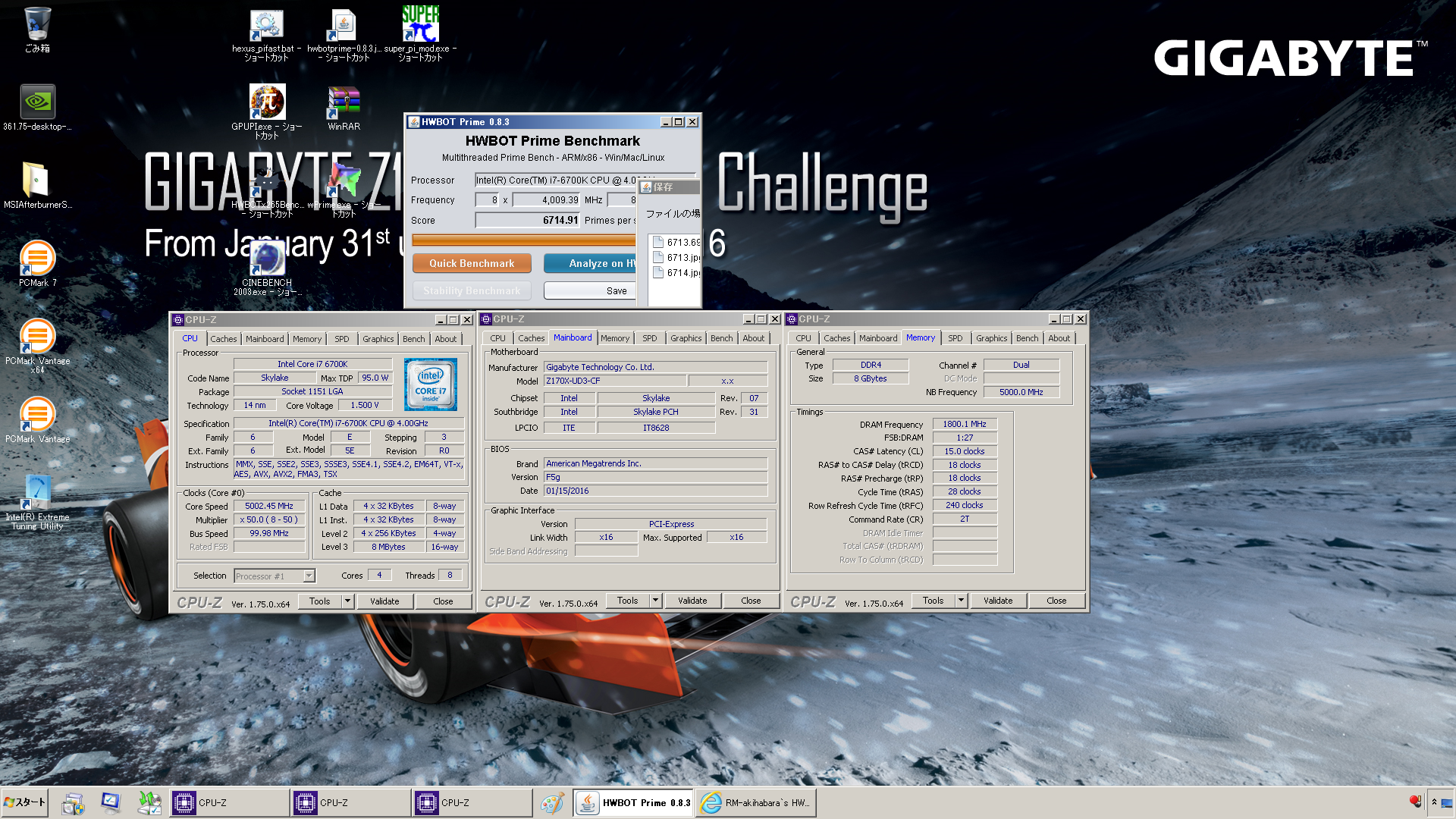Switch to HWBOT Prime 0.8.3 taskbar button

(x=633, y=802)
